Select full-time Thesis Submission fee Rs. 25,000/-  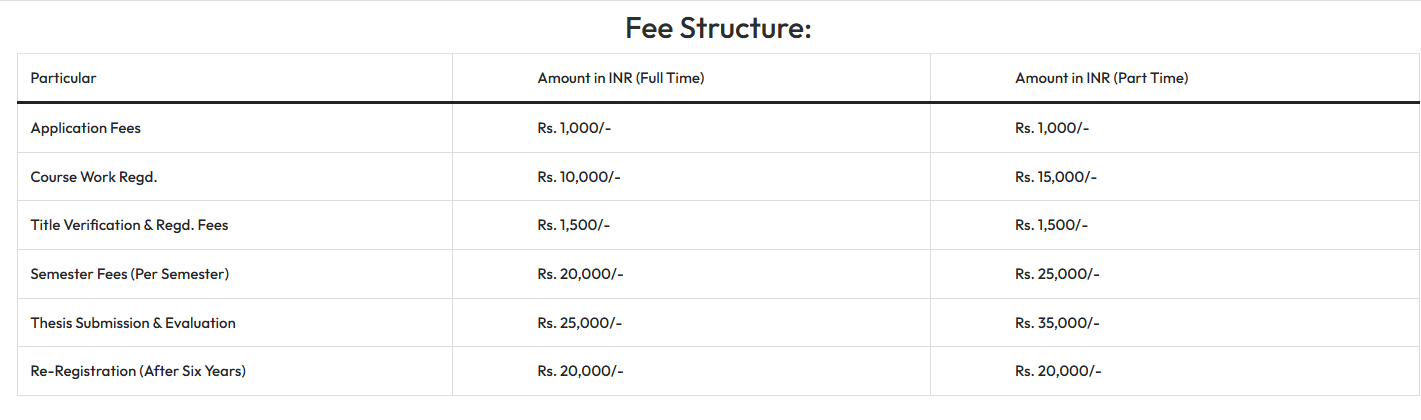[580, 323]
